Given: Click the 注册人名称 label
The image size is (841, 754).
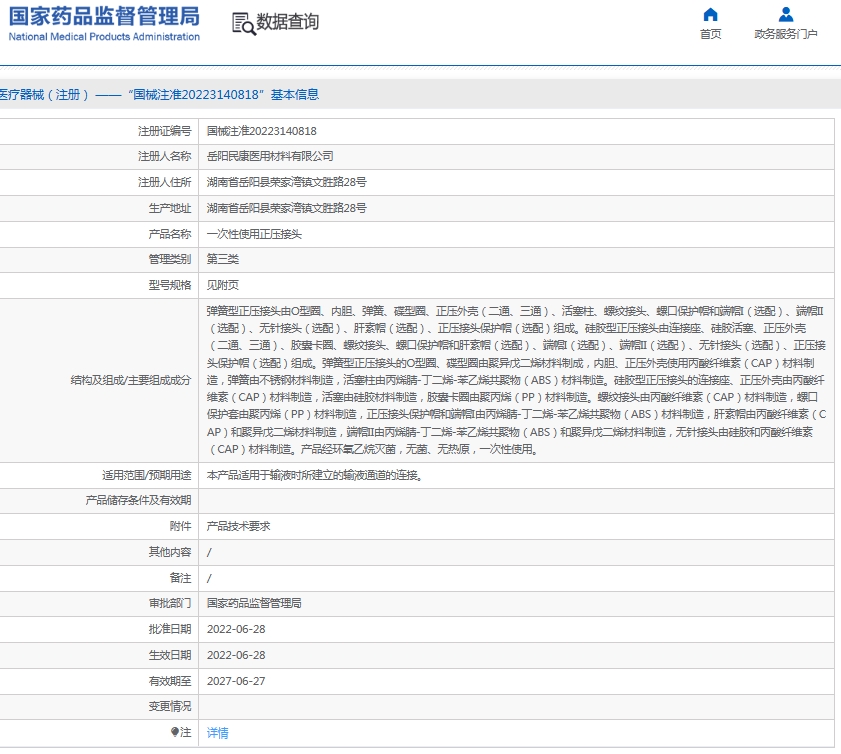Looking at the screenshot, I should click(x=165, y=156).
